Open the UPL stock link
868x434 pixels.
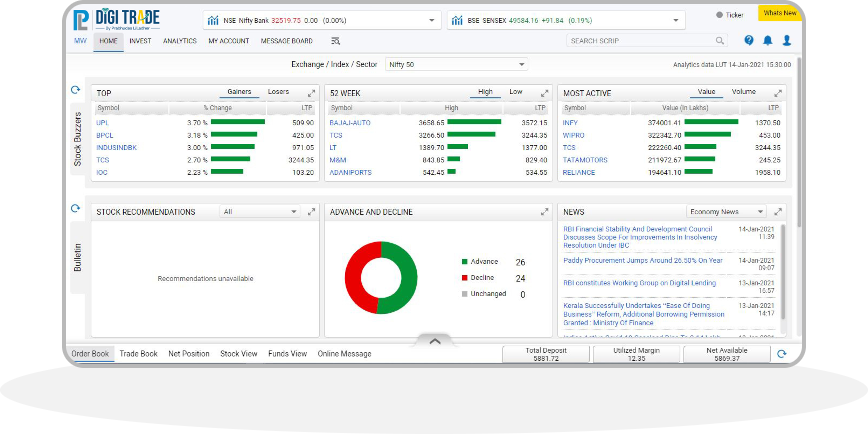(x=102, y=123)
